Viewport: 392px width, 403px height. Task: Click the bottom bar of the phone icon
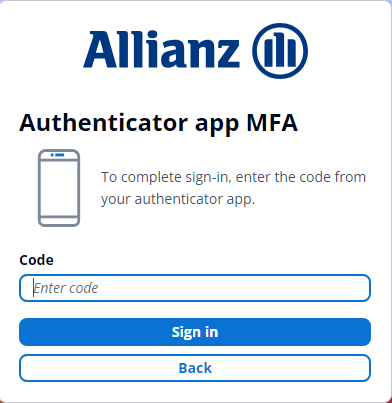click(x=59, y=221)
